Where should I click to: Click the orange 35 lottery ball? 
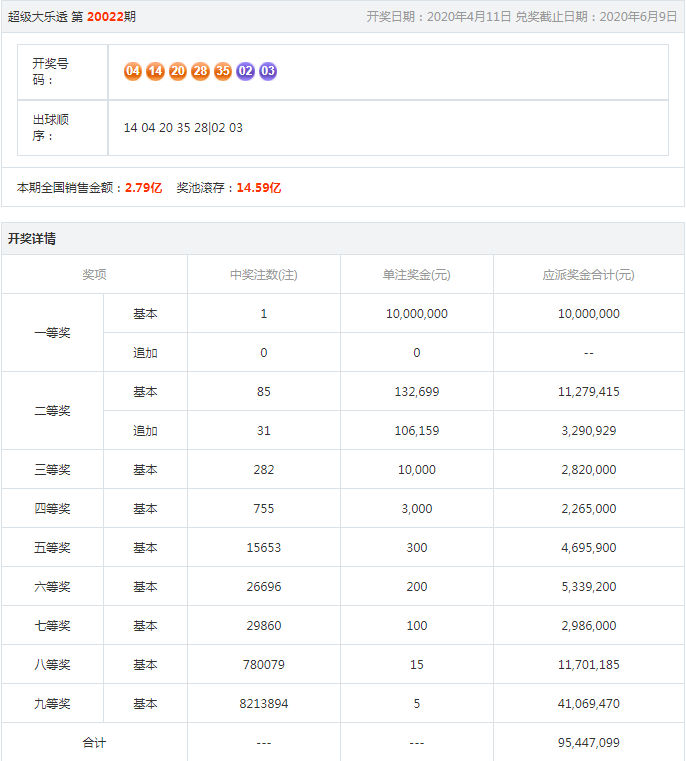(x=223, y=71)
